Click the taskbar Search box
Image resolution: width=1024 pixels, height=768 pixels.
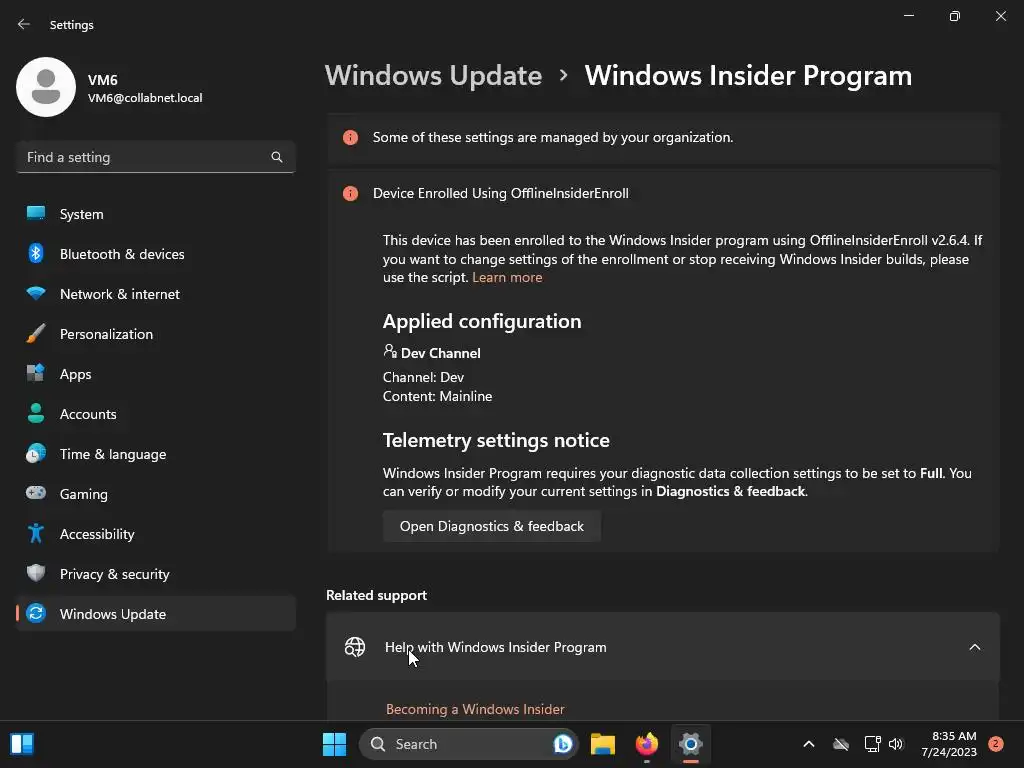[468, 744]
